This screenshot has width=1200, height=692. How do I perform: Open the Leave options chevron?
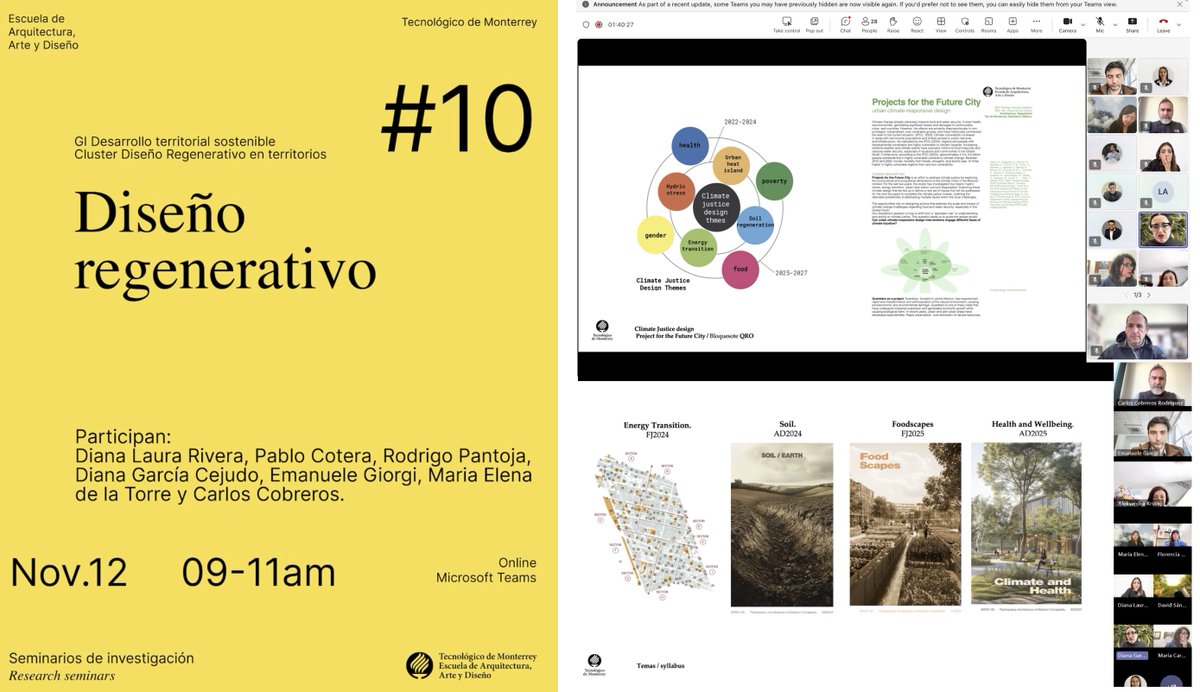pyautogui.click(x=1178, y=23)
